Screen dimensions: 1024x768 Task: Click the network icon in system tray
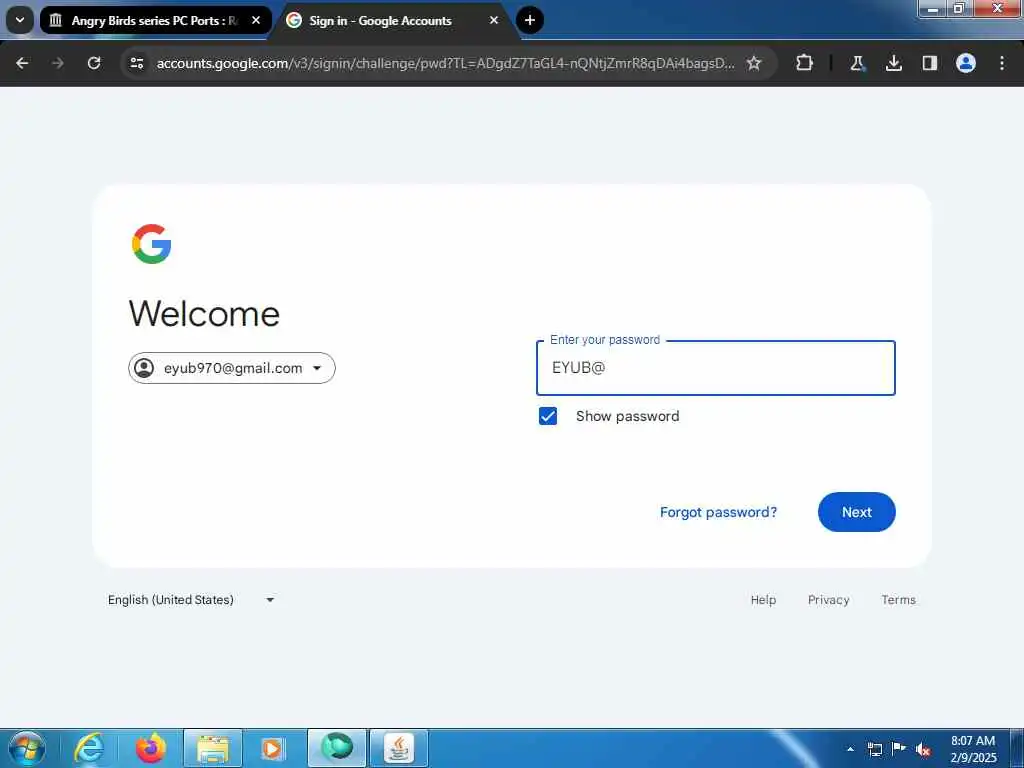tap(875, 749)
